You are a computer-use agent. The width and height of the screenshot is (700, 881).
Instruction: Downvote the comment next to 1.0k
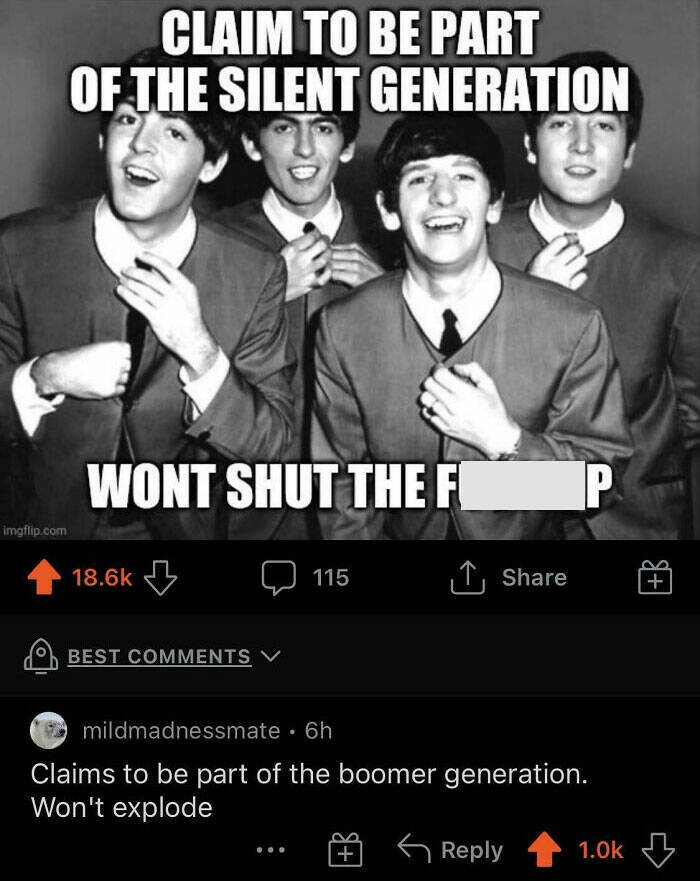[658, 850]
